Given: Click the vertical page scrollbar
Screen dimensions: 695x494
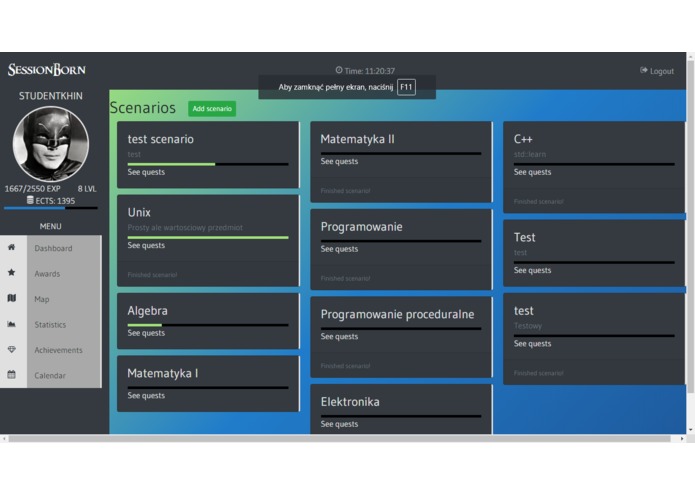Looking at the screenshot, I should (x=691, y=226).
